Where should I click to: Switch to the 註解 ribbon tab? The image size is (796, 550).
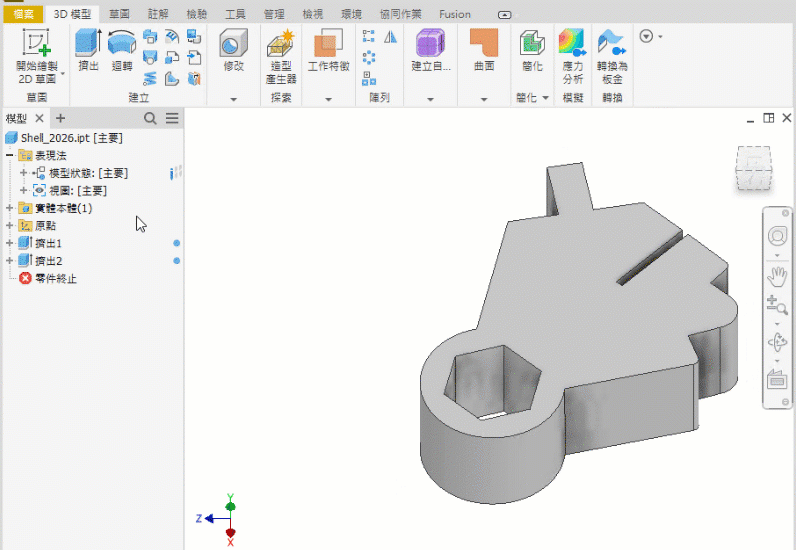click(x=158, y=14)
